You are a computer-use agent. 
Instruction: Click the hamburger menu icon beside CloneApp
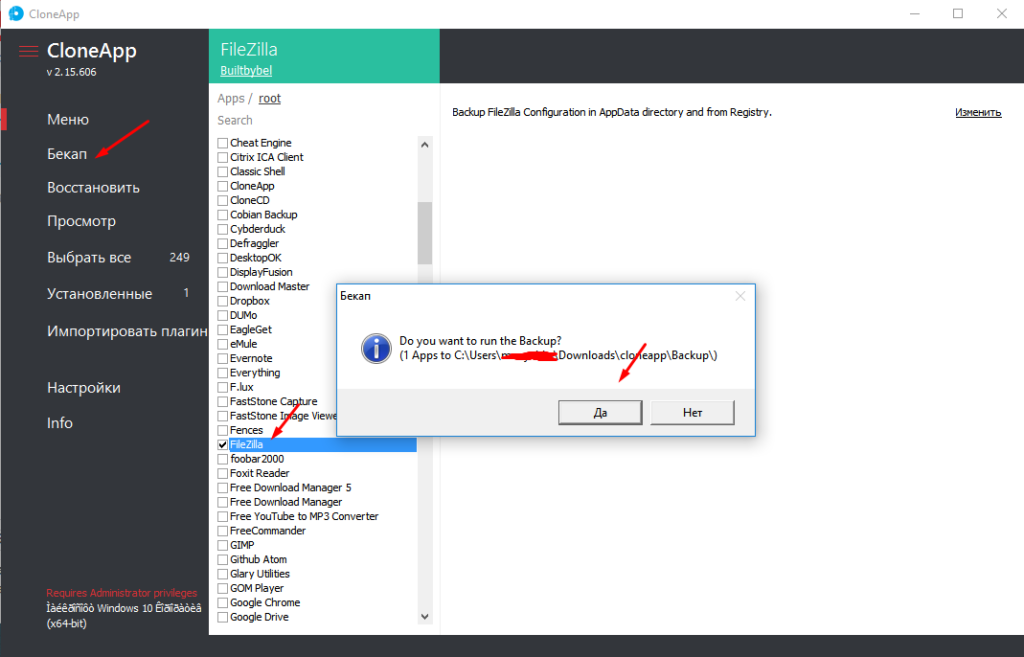pos(28,51)
